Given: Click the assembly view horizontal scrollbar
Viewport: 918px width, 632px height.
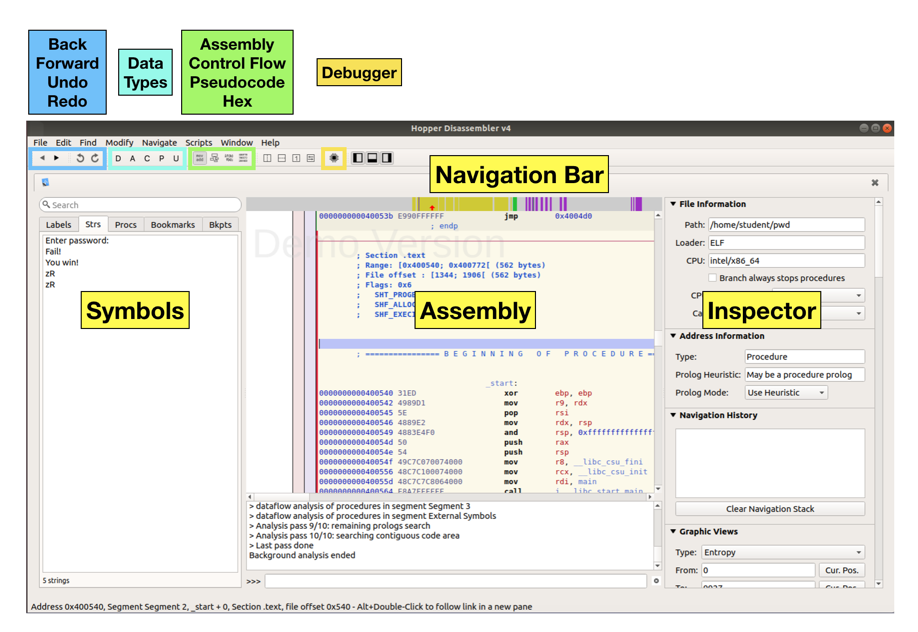Looking at the screenshot, I should 450,497.
